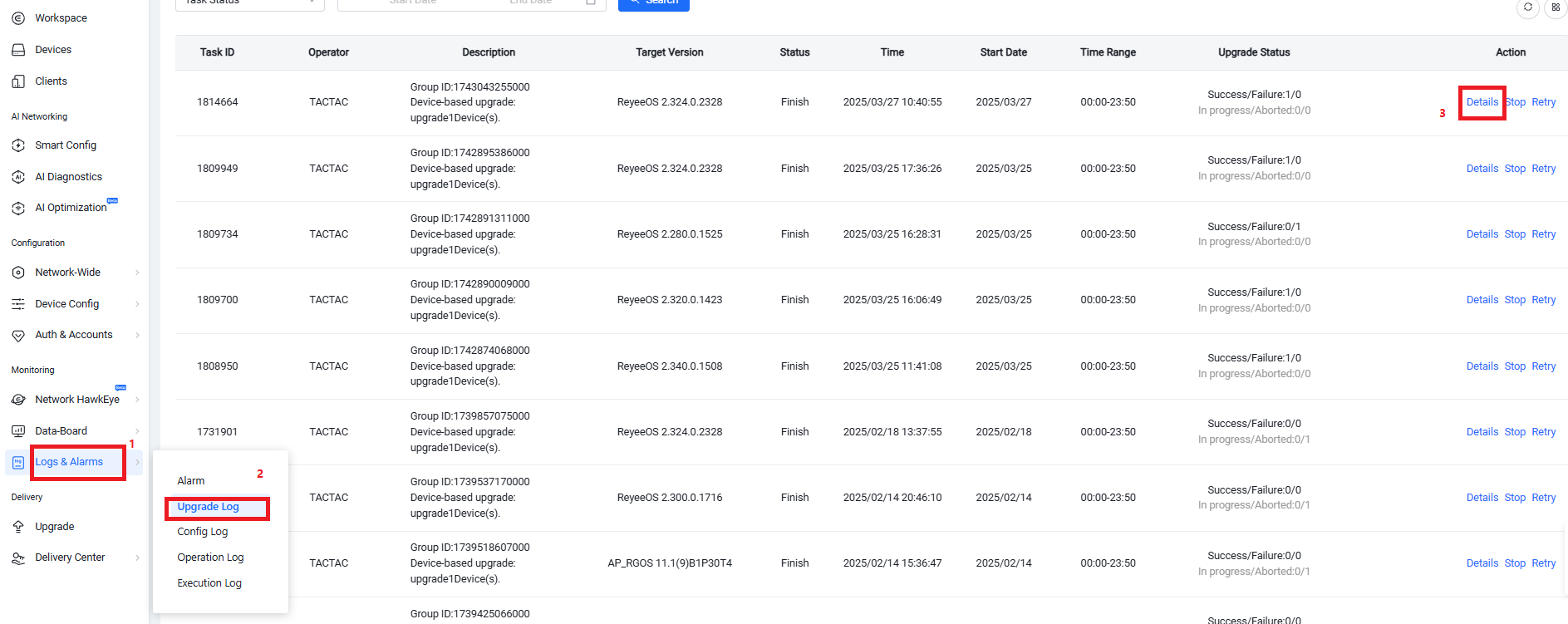Click task ID 1814664 cell

(x=217, y=102)
